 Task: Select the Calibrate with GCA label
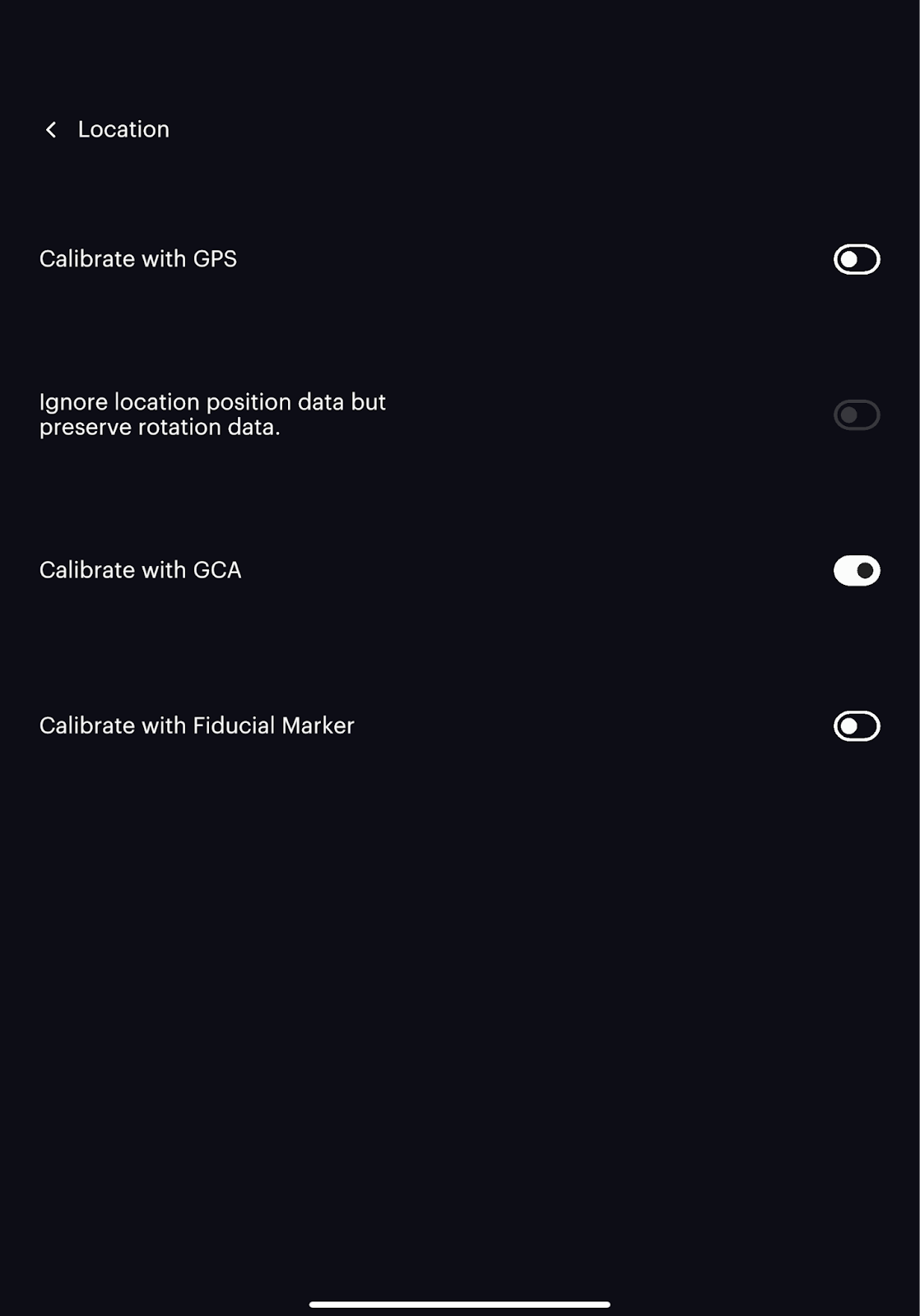(141, 570)
